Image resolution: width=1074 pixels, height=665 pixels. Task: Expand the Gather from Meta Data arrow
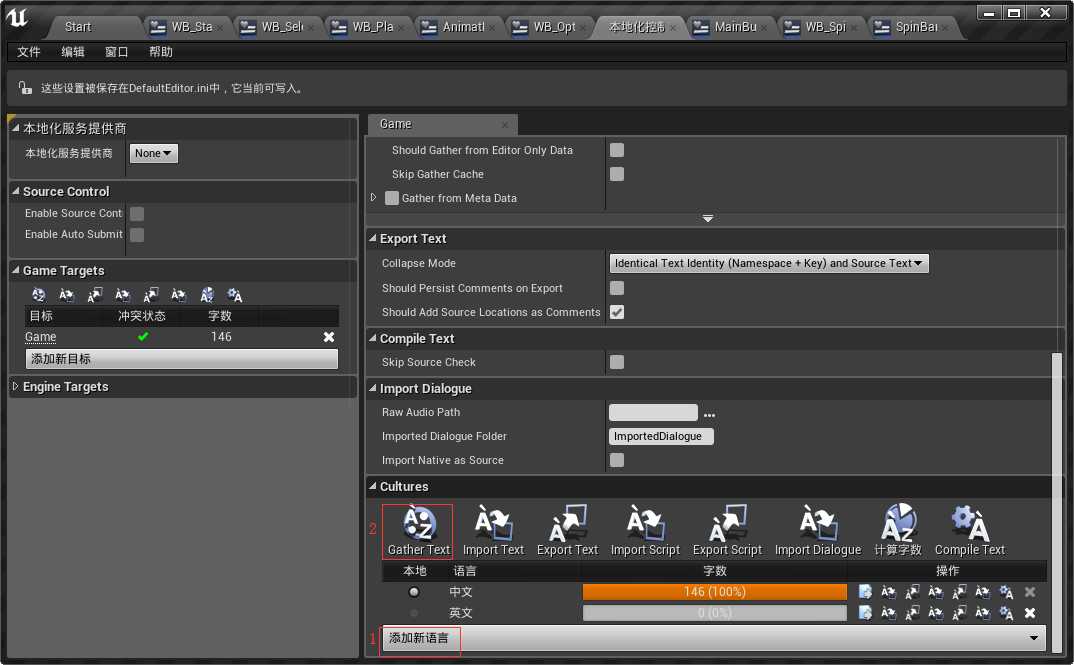[x=373, y=197]
